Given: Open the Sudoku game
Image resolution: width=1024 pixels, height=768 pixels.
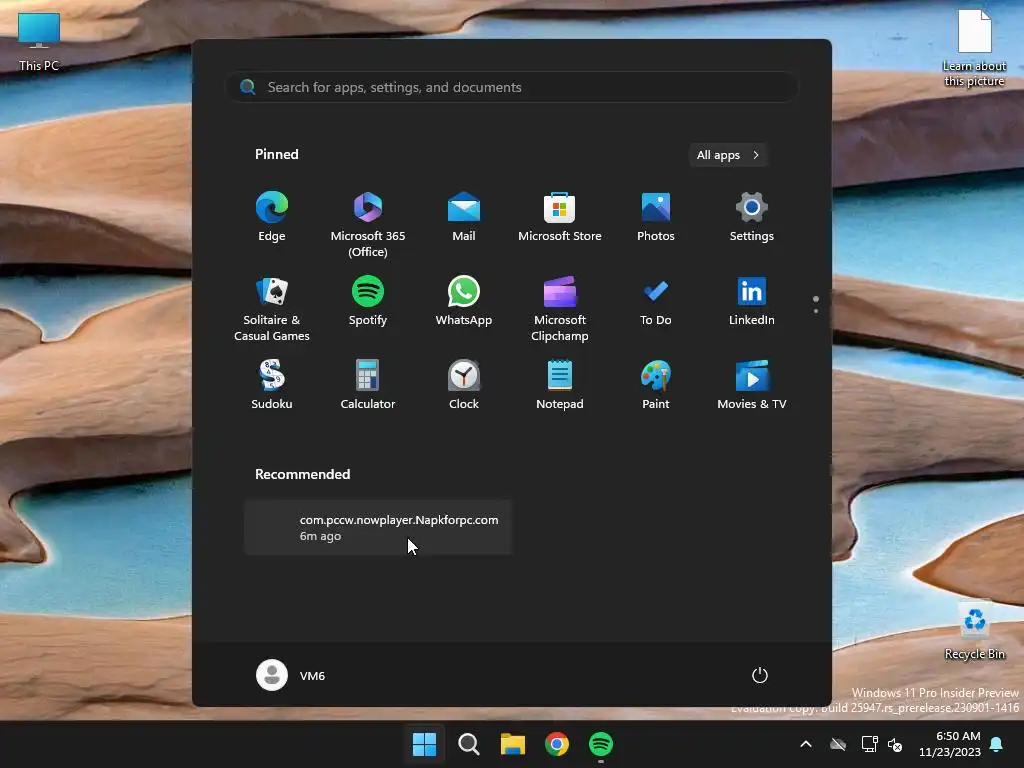Looking at the screenshot, I should [x=272, y=385].
